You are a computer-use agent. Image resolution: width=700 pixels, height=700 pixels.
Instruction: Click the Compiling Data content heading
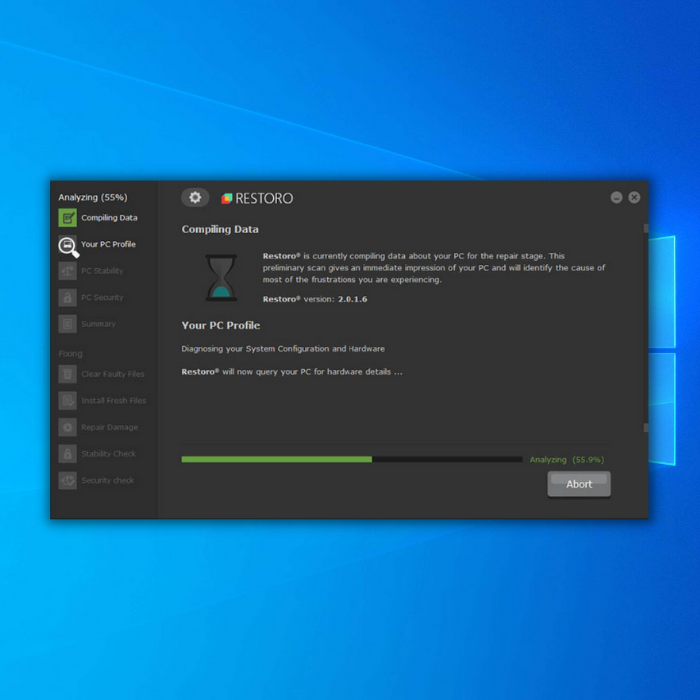tap(220, 229)
